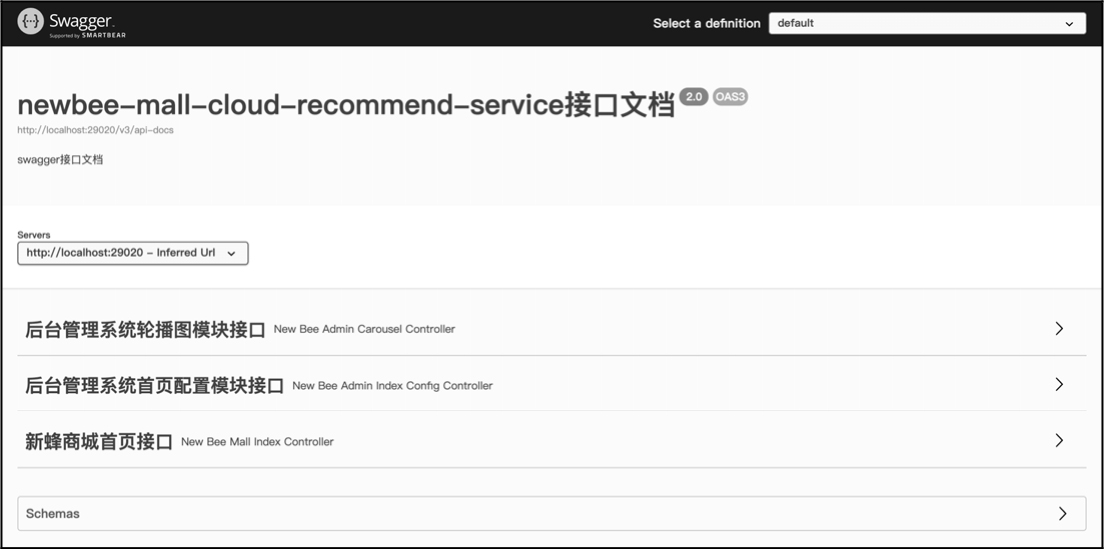The height and width of the screenshot is (549, 1104).
Task: Expand the Schemas section
Action: (x=552, y=514)
